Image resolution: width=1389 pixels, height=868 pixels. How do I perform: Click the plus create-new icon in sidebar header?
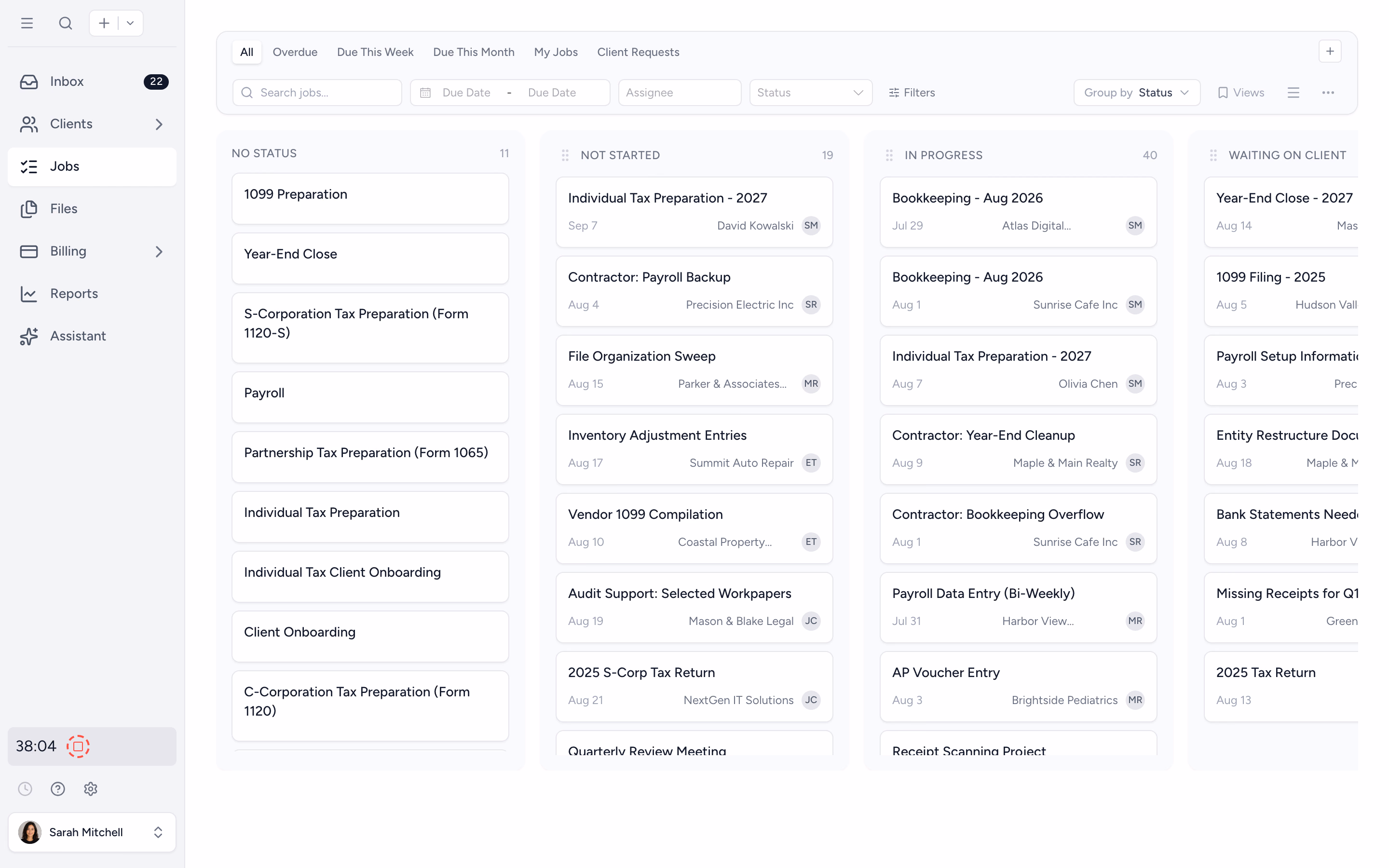coord(104,23)
